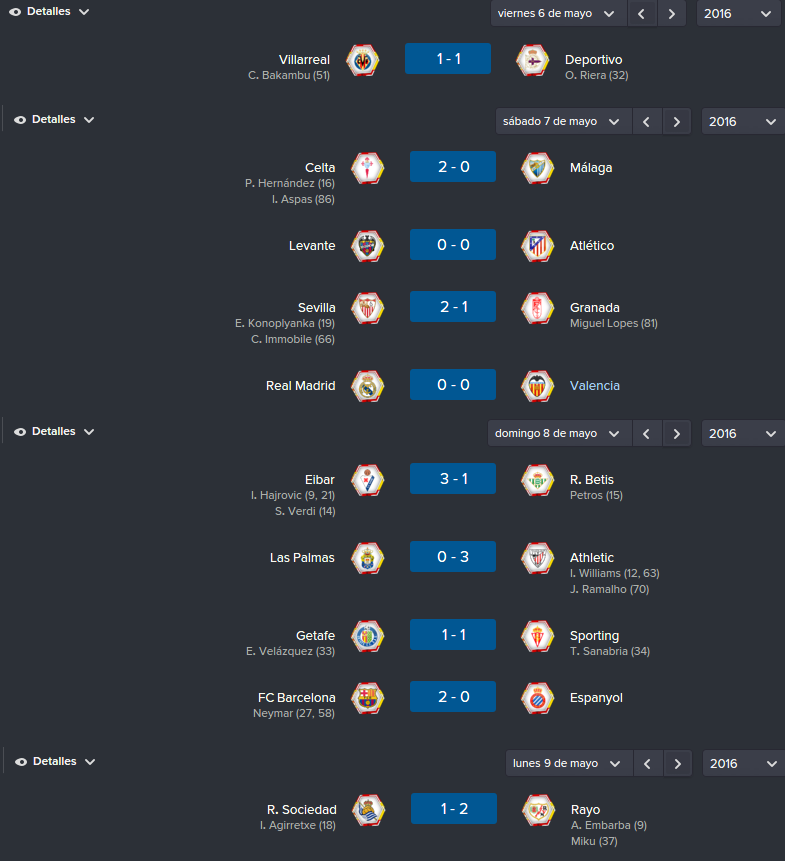
Task: Toggle eye icon in lunes 9 de mayo Detalles
Action: point(21,762)
